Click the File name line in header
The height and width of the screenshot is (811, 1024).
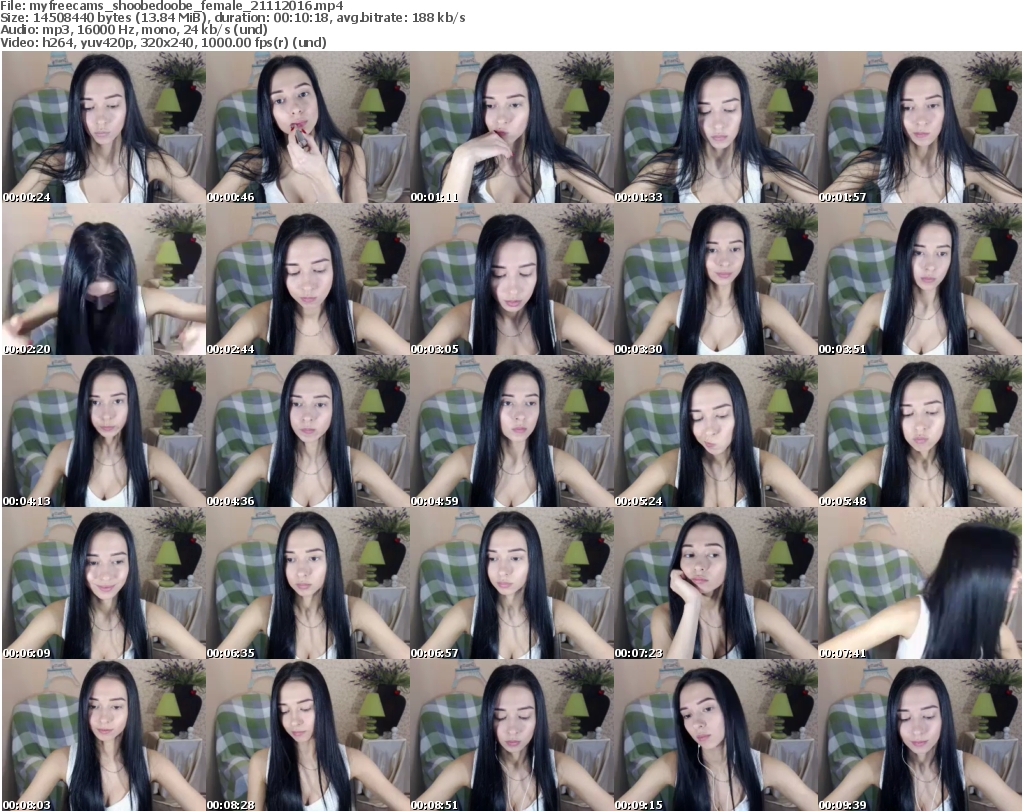[x=172, y=6]
